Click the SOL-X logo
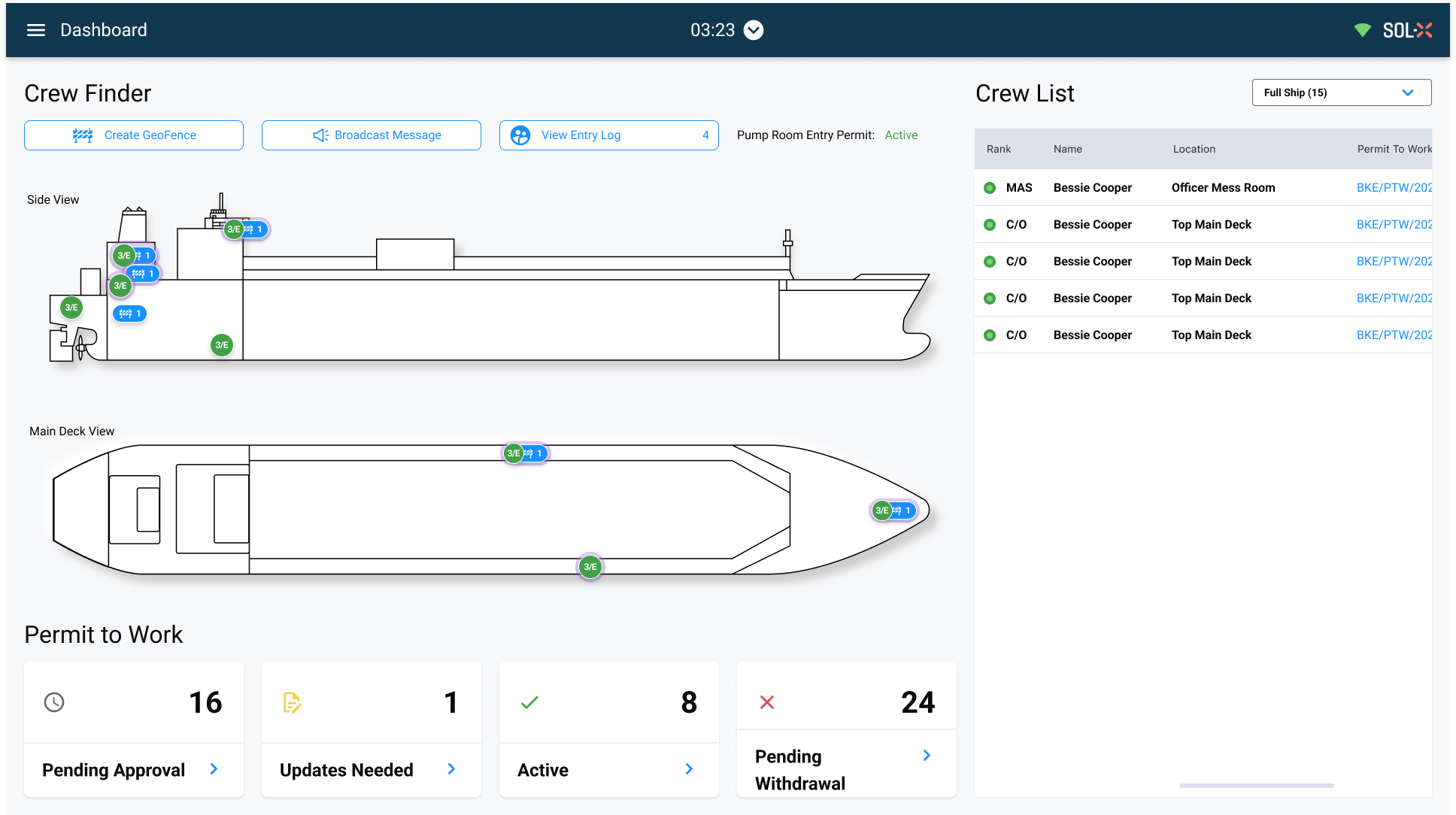 click(x=1407, y=30)
